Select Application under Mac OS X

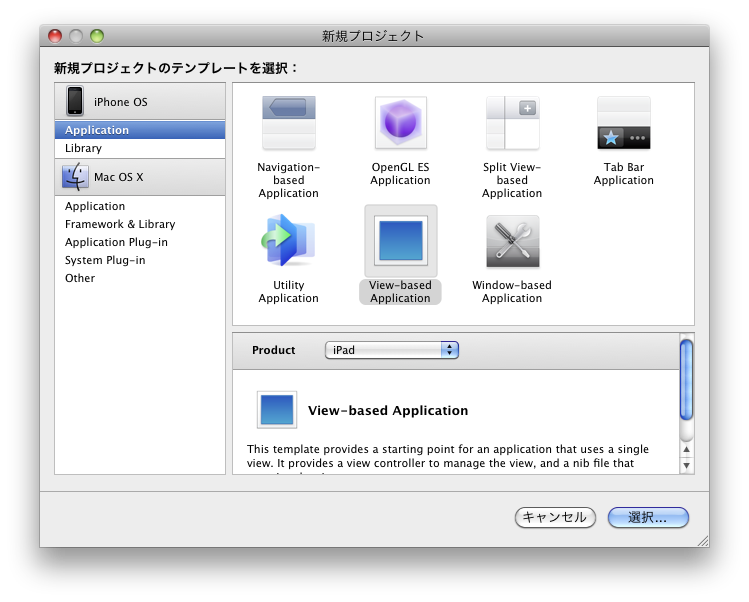[95, 206]
